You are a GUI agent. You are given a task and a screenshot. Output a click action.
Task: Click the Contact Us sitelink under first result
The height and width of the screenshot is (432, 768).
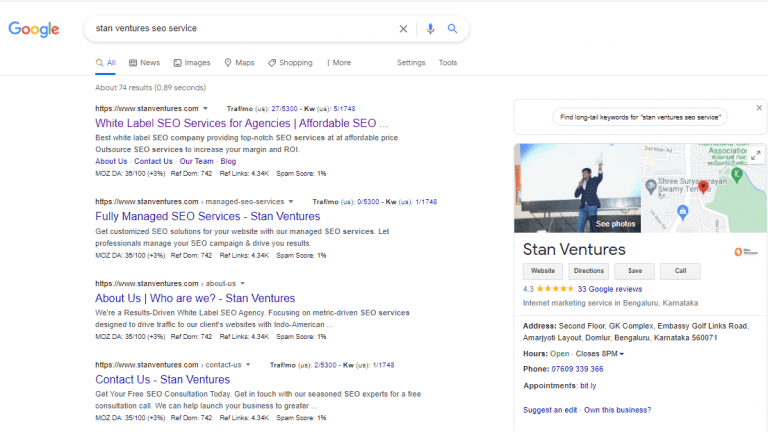point(153,162)
